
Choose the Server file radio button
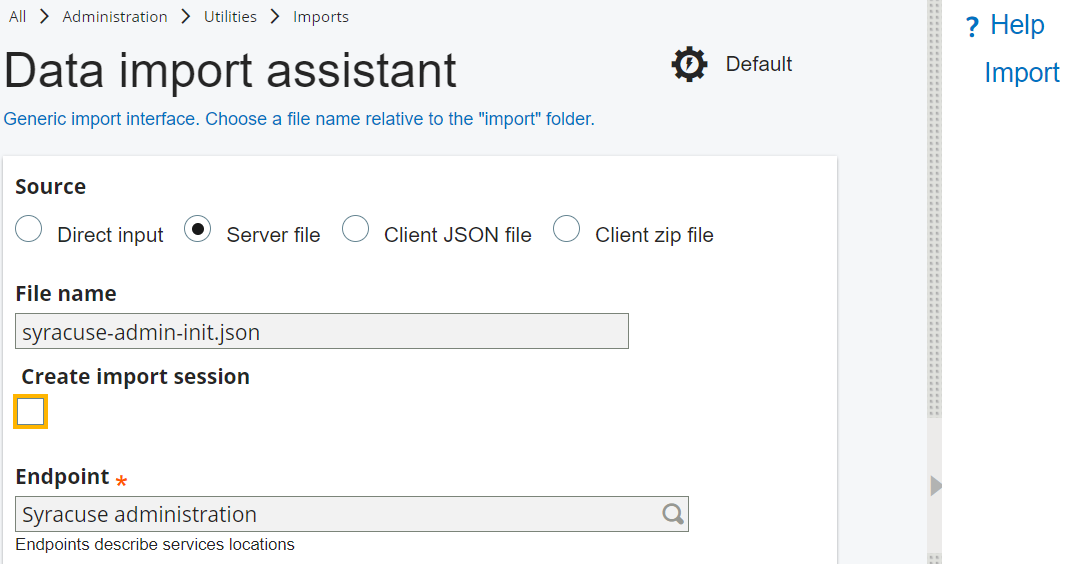(198, 230)
